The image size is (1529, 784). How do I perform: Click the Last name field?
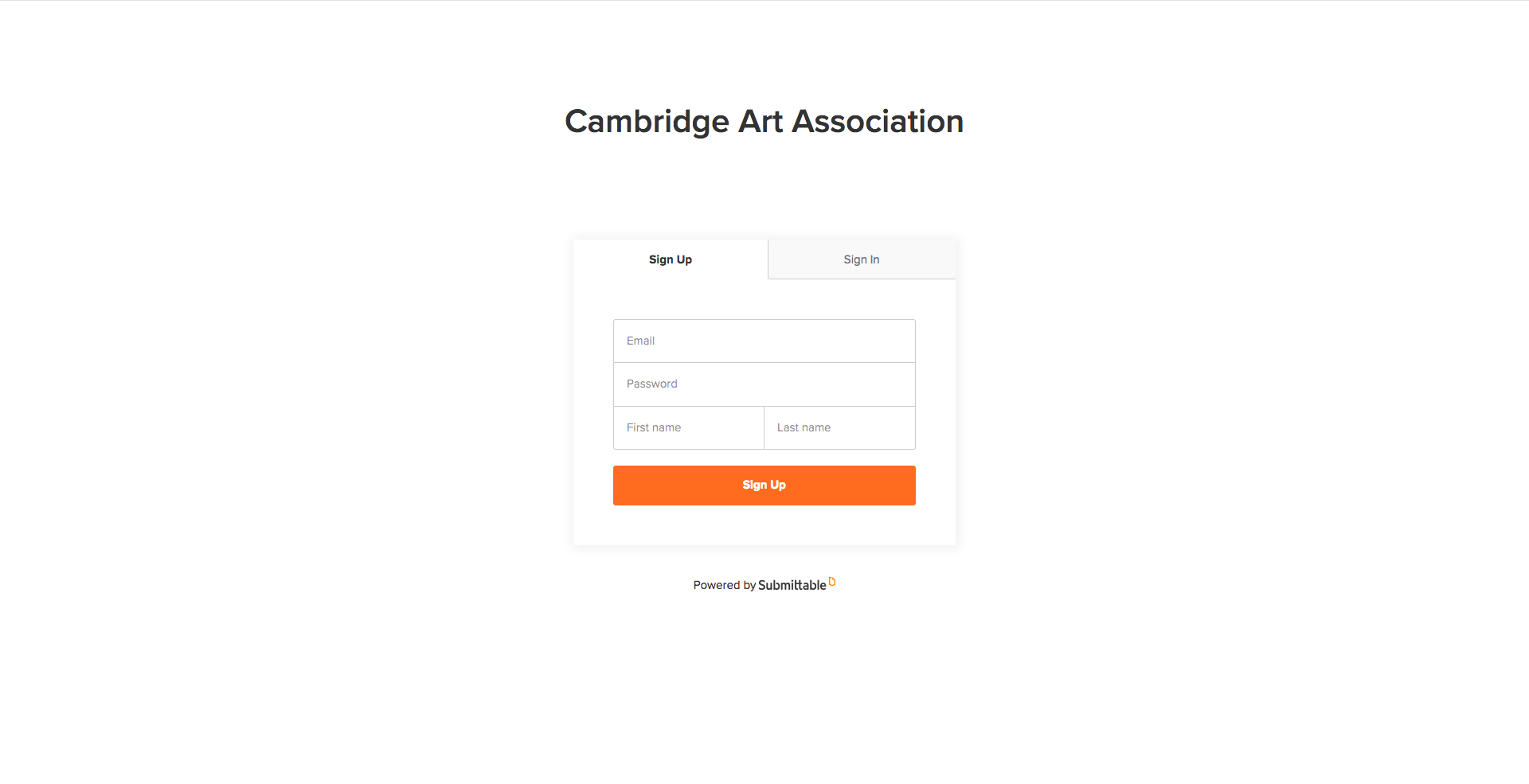click(x=840, y=428)
